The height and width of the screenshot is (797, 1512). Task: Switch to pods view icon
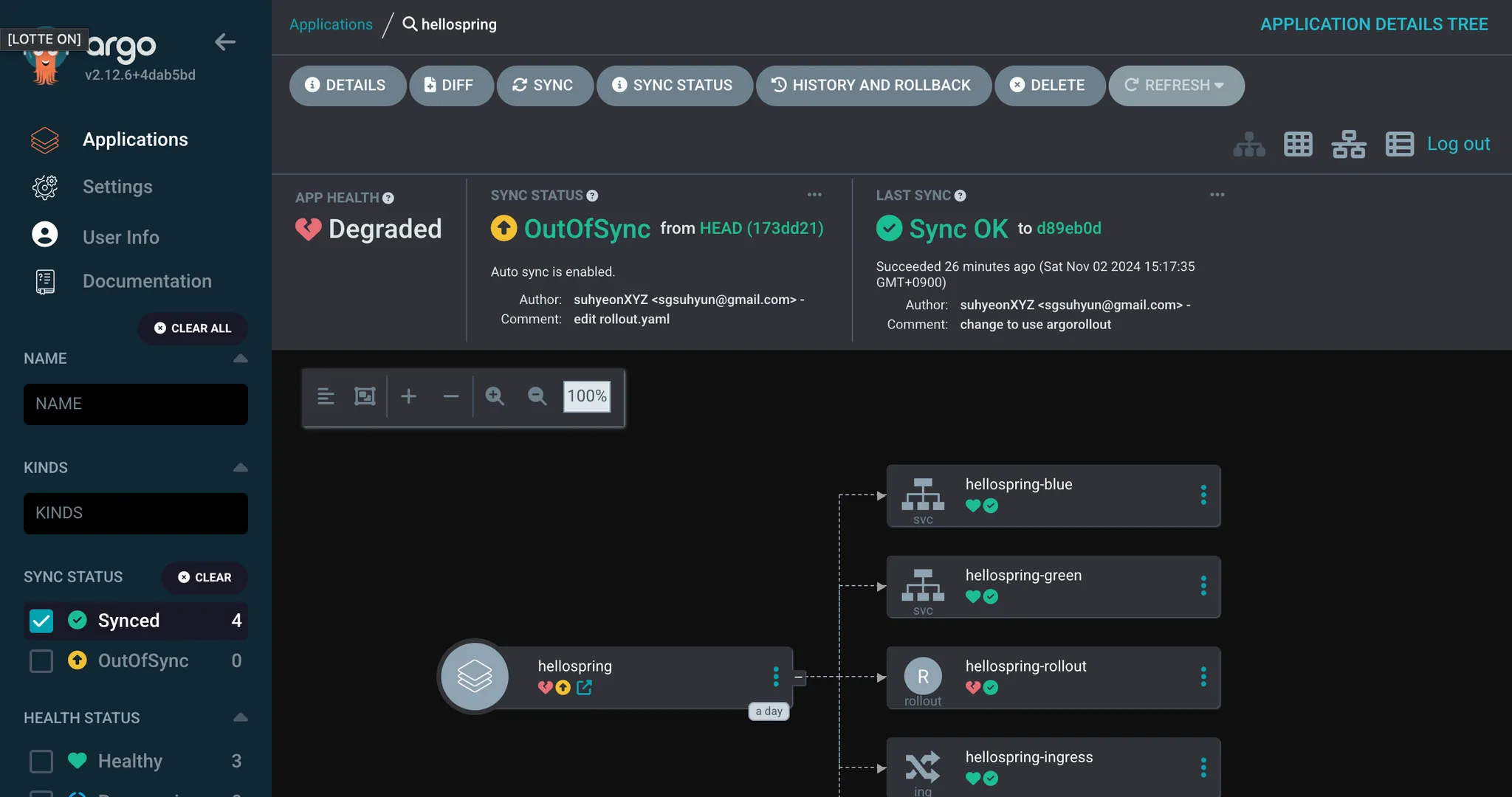point(1298,144)
